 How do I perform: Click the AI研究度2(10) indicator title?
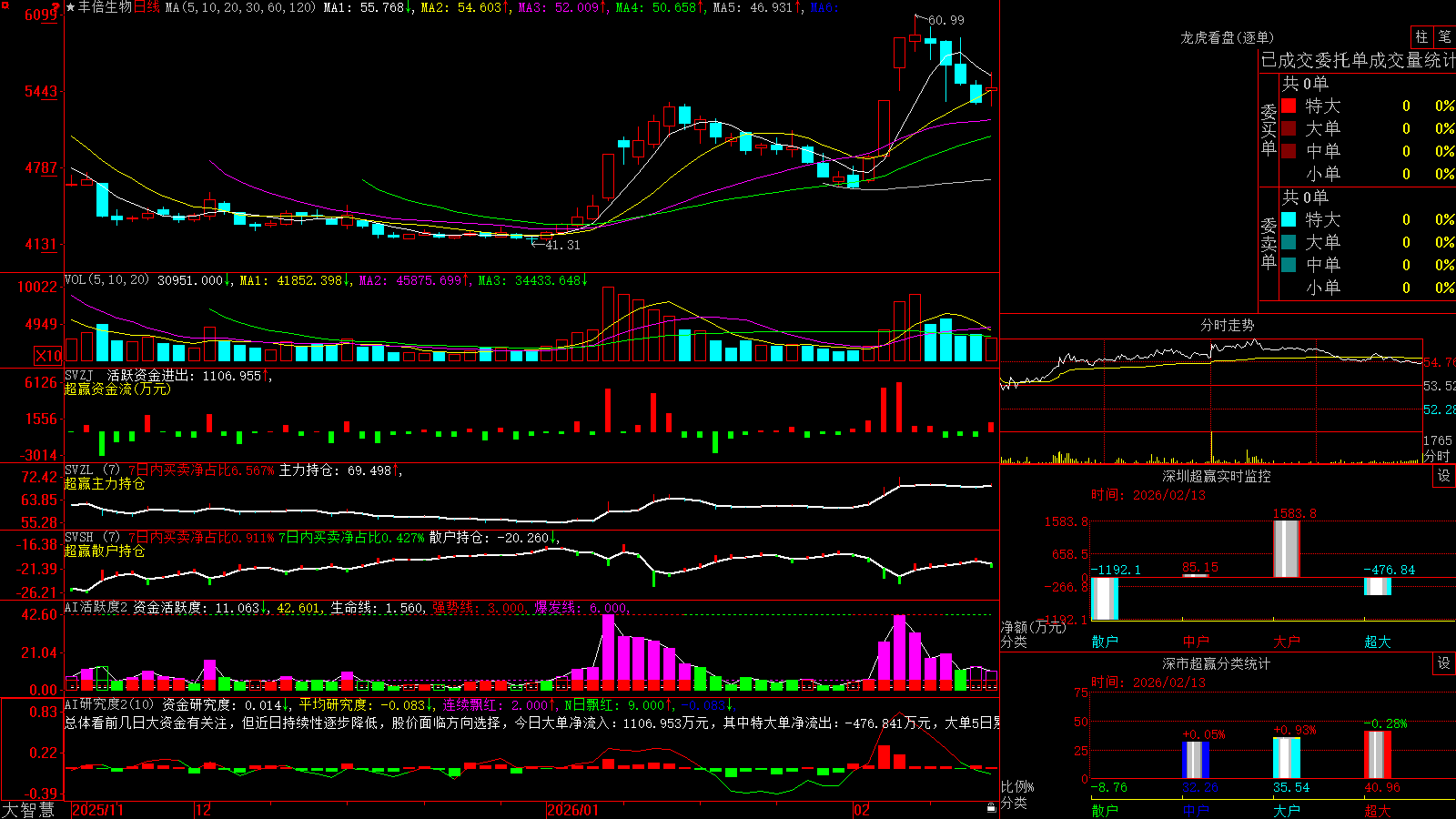pos(109,704)
